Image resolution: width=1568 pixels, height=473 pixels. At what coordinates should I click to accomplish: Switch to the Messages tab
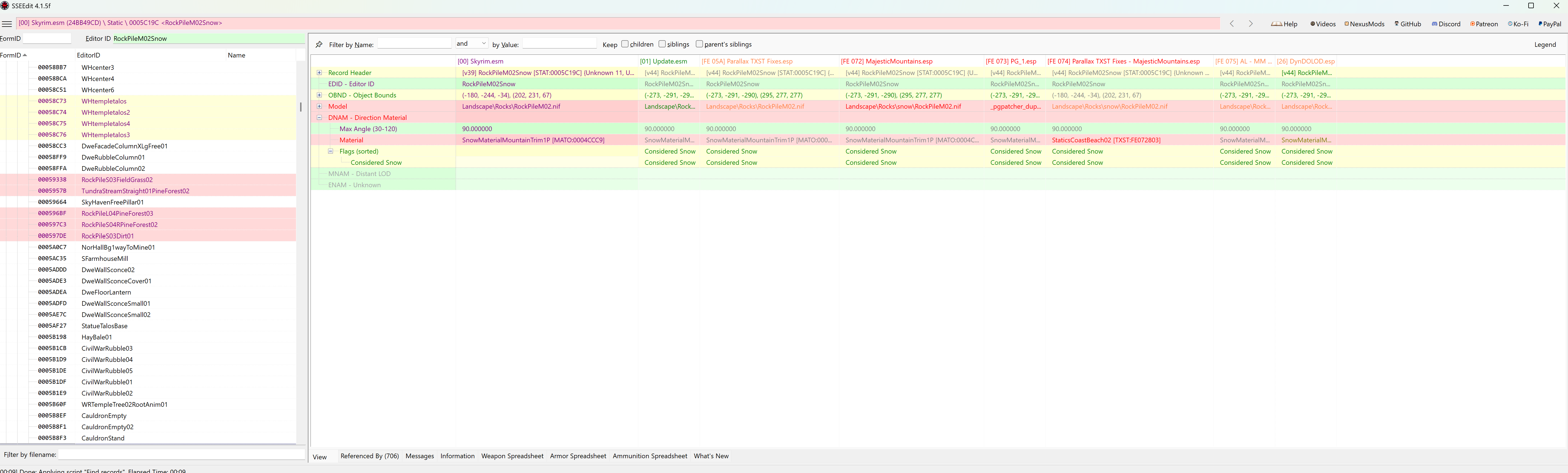click(420, 456)
